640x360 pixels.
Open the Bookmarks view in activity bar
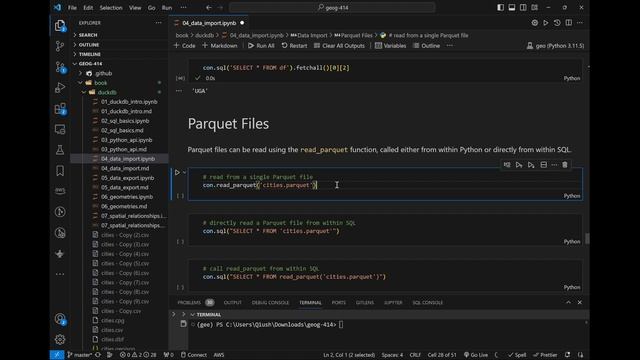60,171
